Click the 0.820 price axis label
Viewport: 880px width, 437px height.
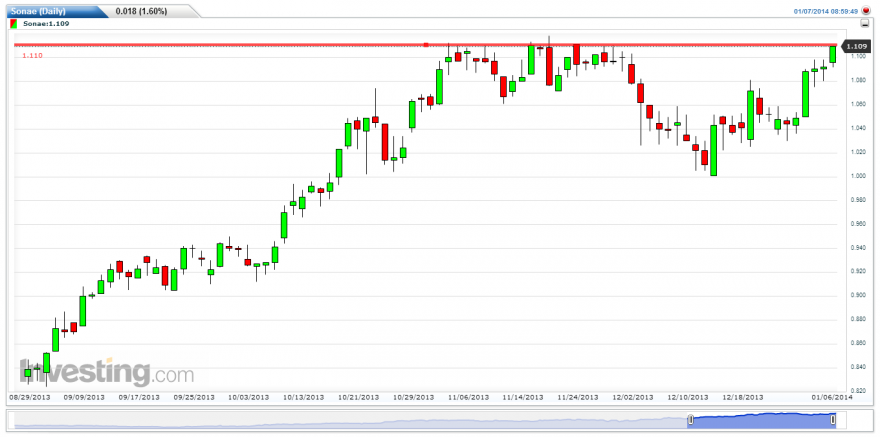[x=859, y=390]
